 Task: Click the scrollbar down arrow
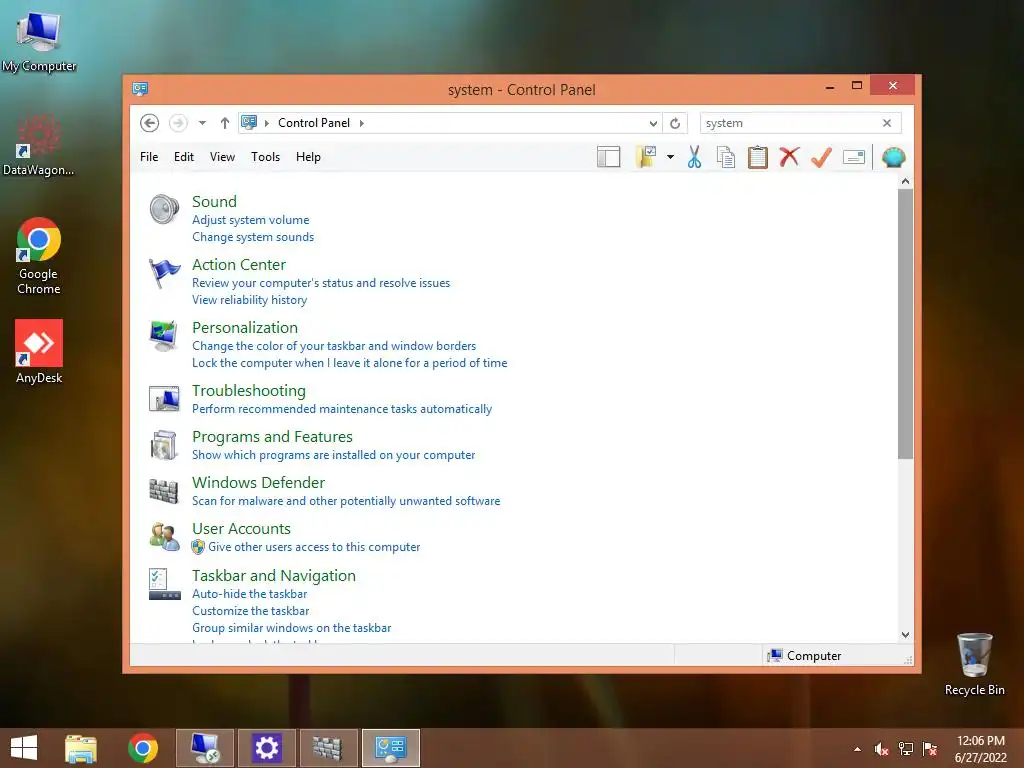coord(905,635)
